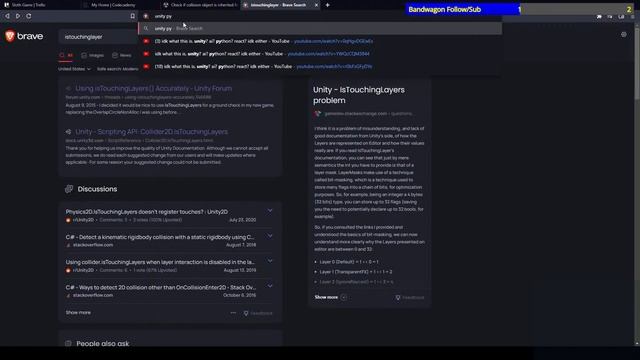
Task: Click Show more under Discussions
Action: click(78, 313)
